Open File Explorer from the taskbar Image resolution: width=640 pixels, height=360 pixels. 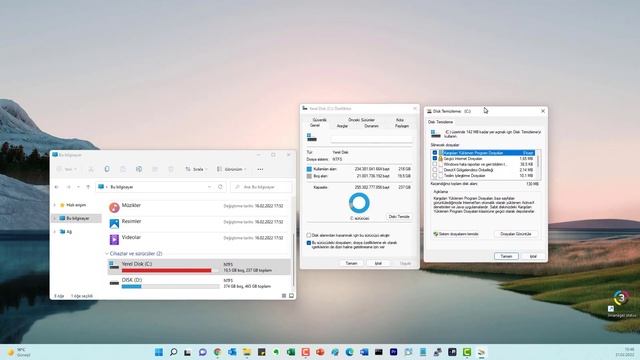(x=247, y=352)
